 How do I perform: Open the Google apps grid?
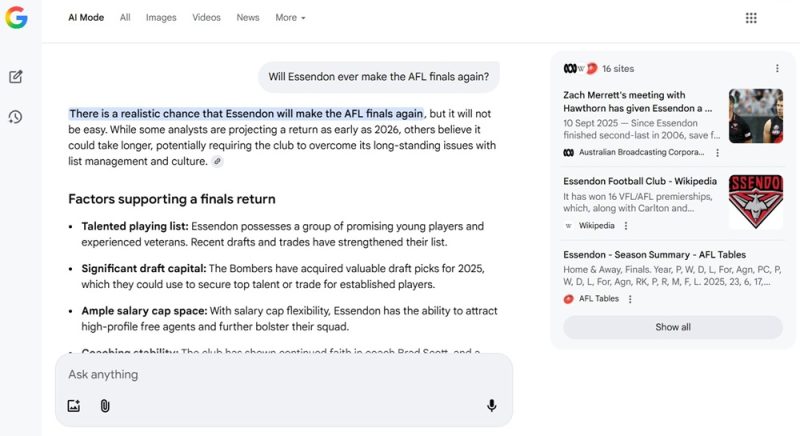751,17
